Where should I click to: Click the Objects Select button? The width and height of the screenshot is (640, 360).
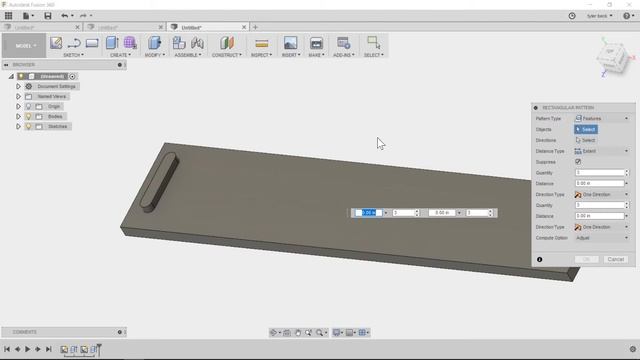tap(586, 129)
